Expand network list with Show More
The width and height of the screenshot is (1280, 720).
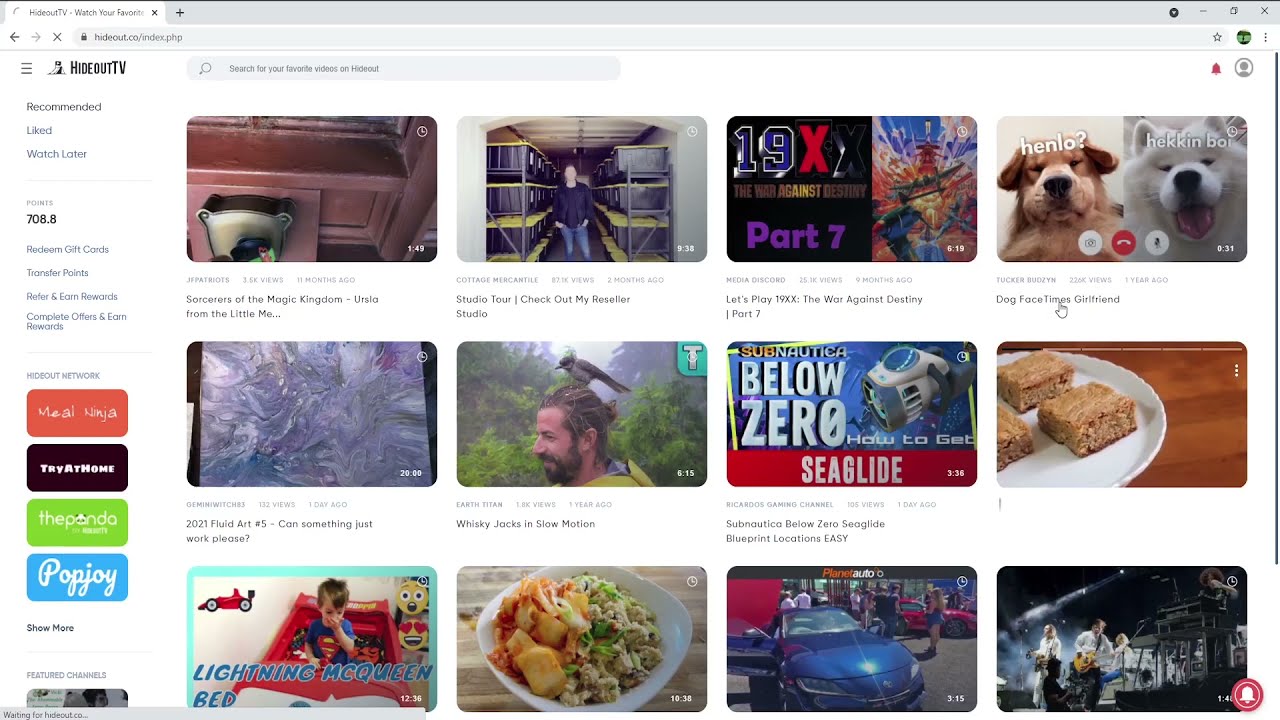[x=50, y=628]
